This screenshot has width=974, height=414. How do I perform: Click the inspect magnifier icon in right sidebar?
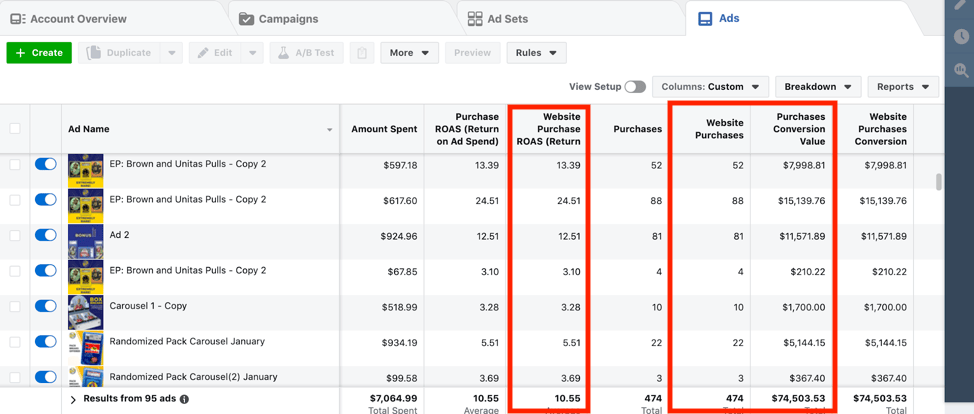(961, 70)
